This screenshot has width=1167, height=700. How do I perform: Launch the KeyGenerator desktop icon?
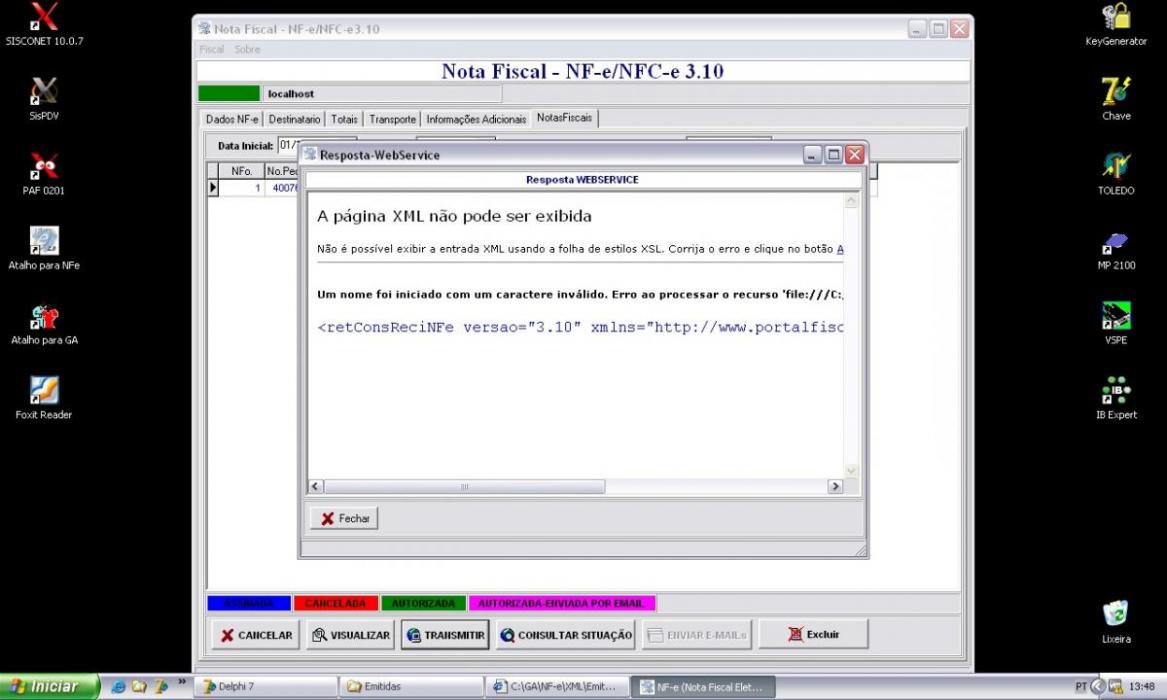click(x=1116, y=24)
